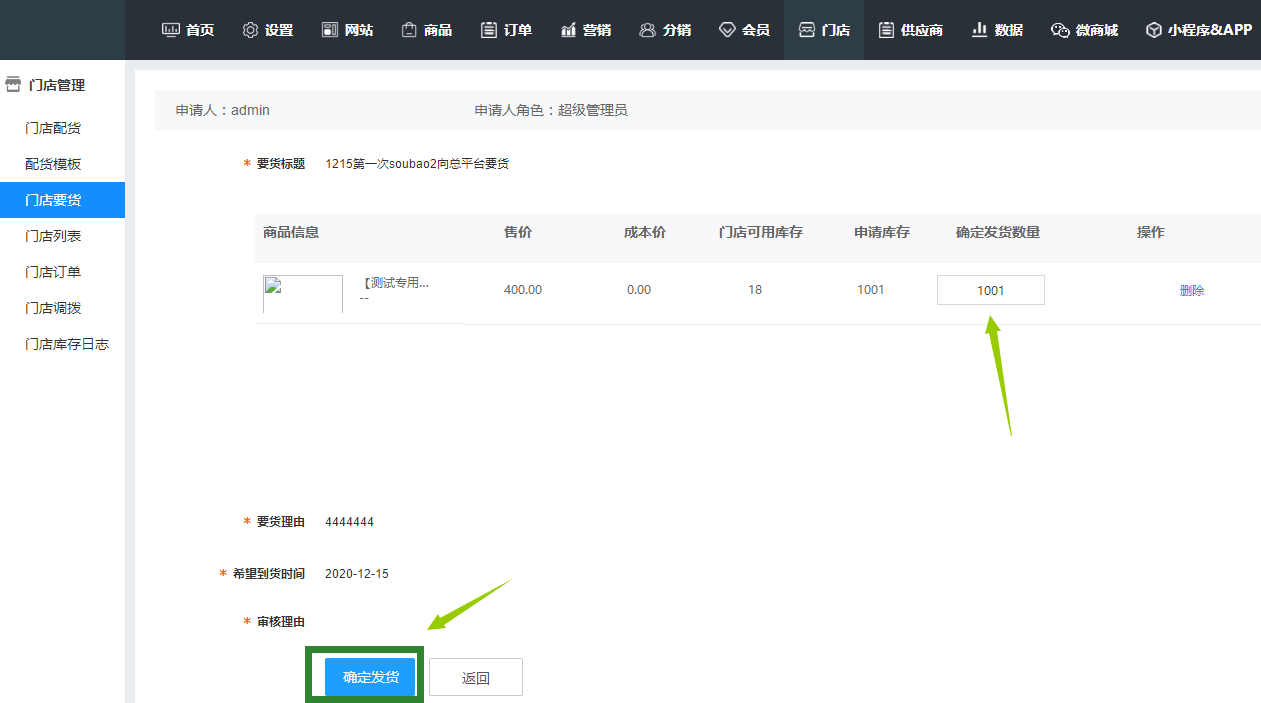
Task: Select 门店配货 in the sidebar menu
Action: point(55,127)
